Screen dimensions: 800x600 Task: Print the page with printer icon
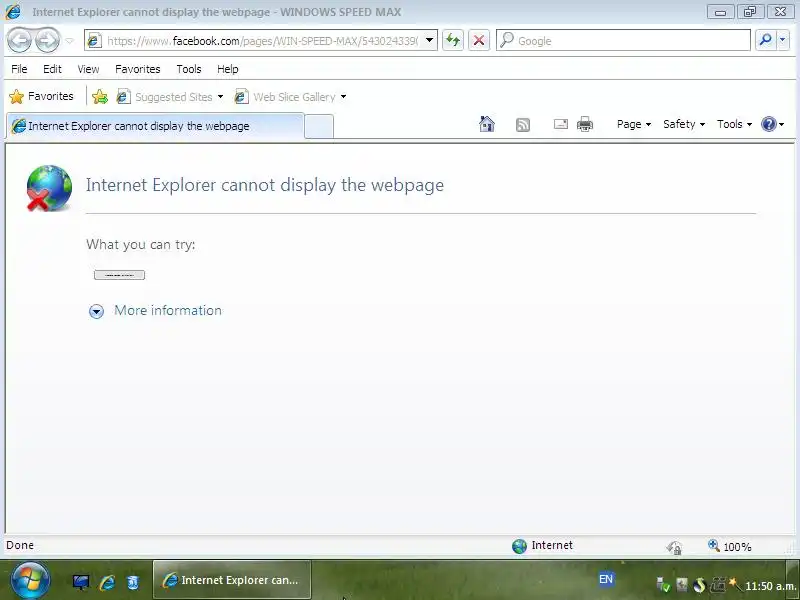[585, 124]
